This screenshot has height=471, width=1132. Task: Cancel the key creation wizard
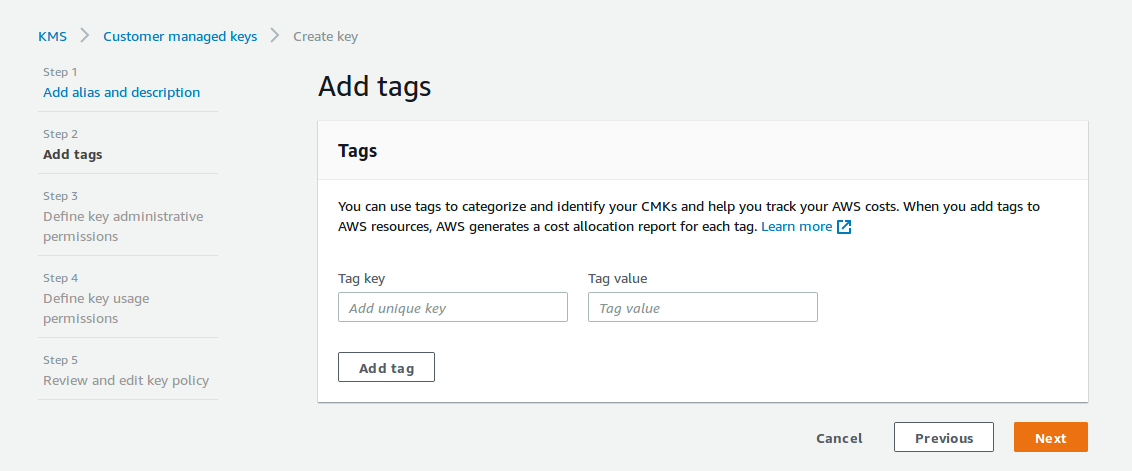pos(838,438)
